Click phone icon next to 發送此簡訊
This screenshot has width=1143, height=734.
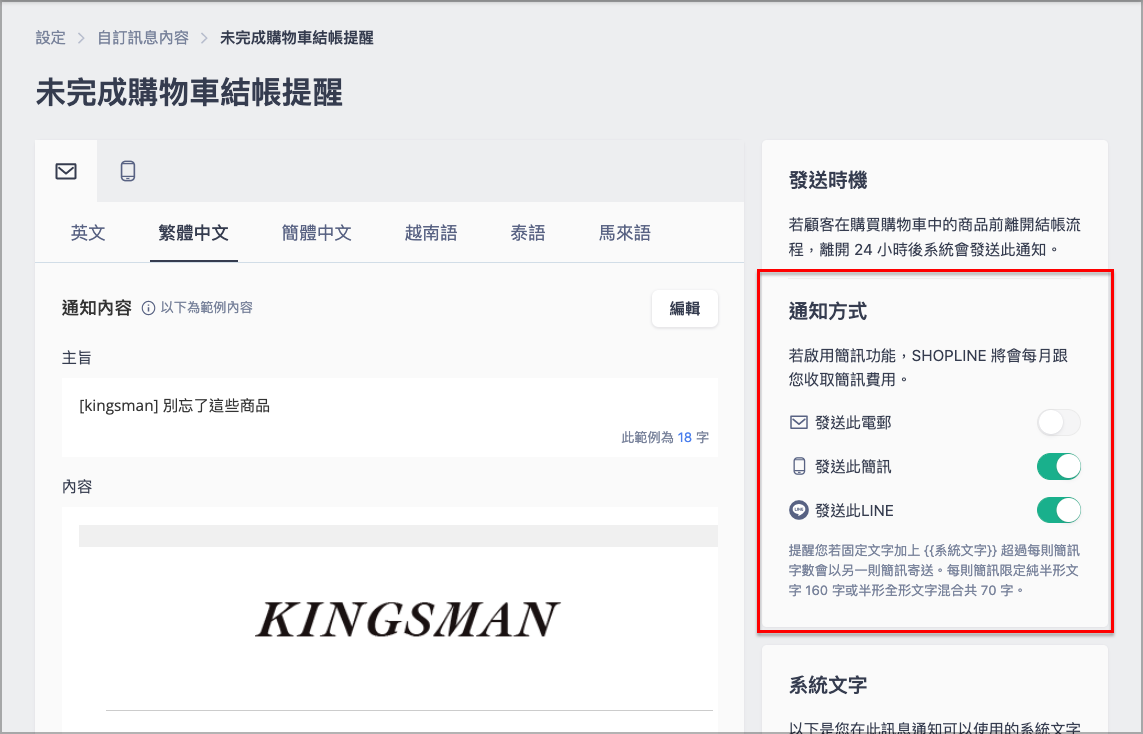pos(799,466)
